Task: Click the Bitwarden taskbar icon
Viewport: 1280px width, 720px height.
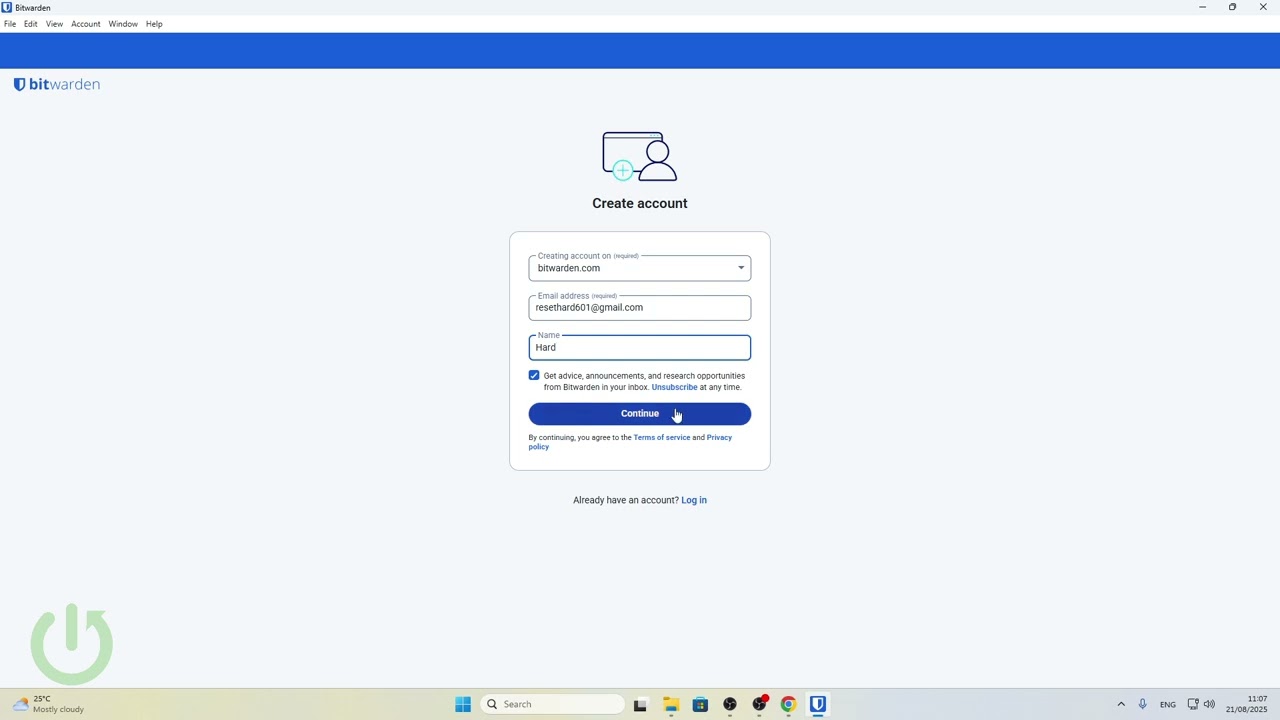Action: click(x=818, y=704)
